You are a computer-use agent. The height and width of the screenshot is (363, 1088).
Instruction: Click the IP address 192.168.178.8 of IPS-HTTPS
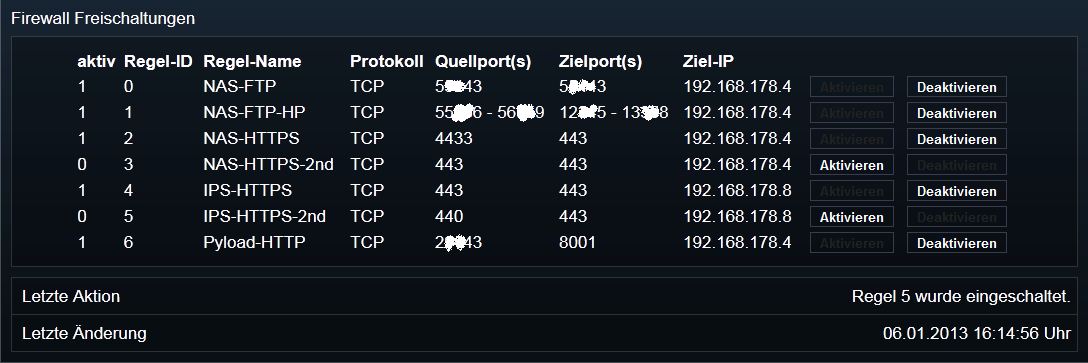(738, 190)
